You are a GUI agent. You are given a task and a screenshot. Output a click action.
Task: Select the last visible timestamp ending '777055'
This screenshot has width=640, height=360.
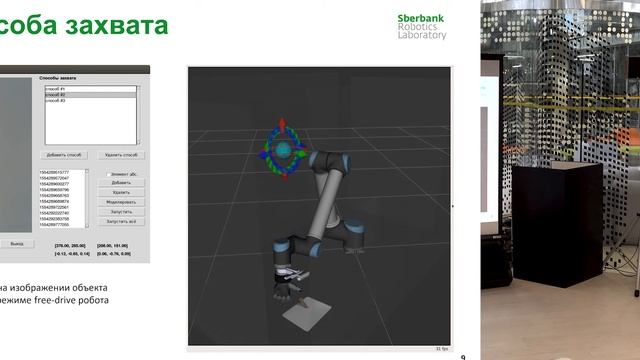pyautogui.click(x=54, y=224)
